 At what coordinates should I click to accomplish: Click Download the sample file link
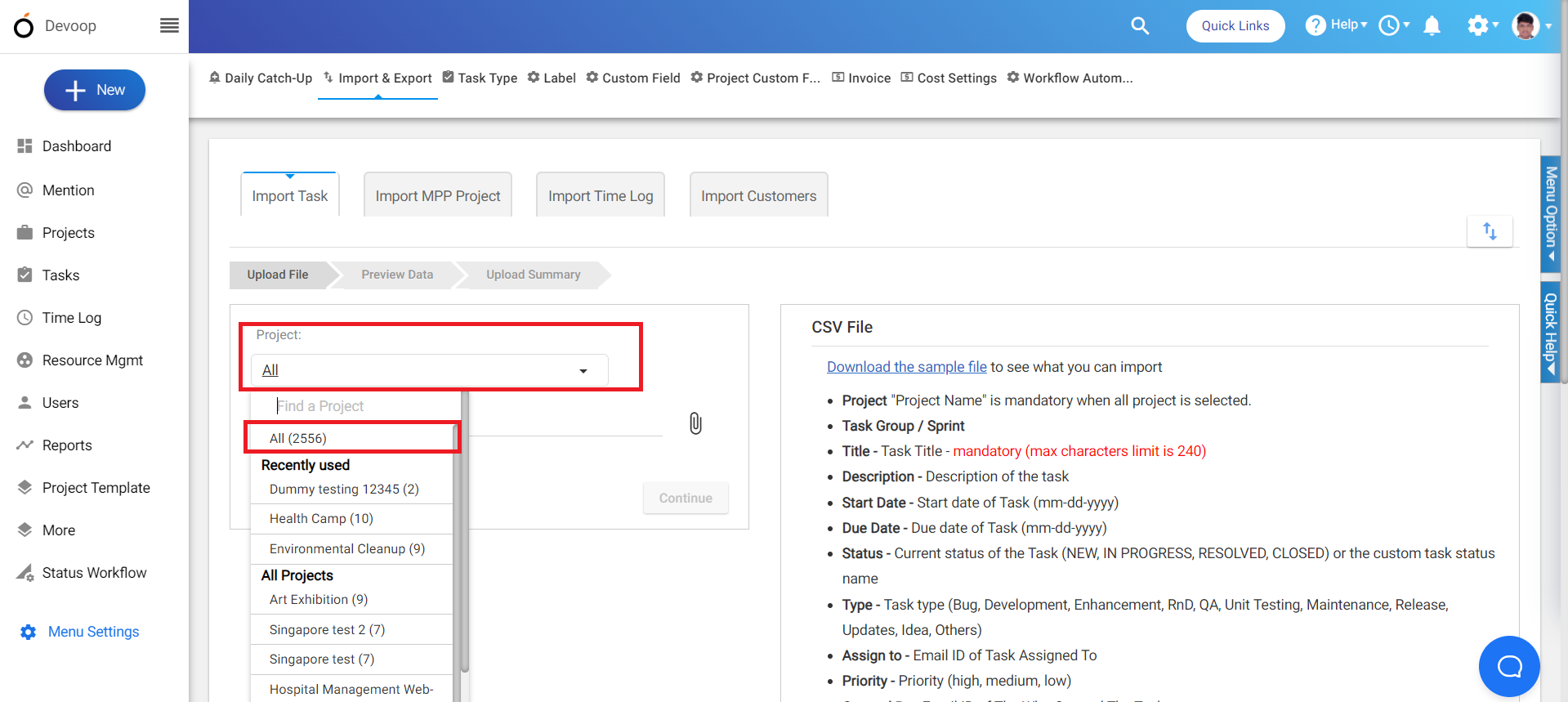click(907, 367)
